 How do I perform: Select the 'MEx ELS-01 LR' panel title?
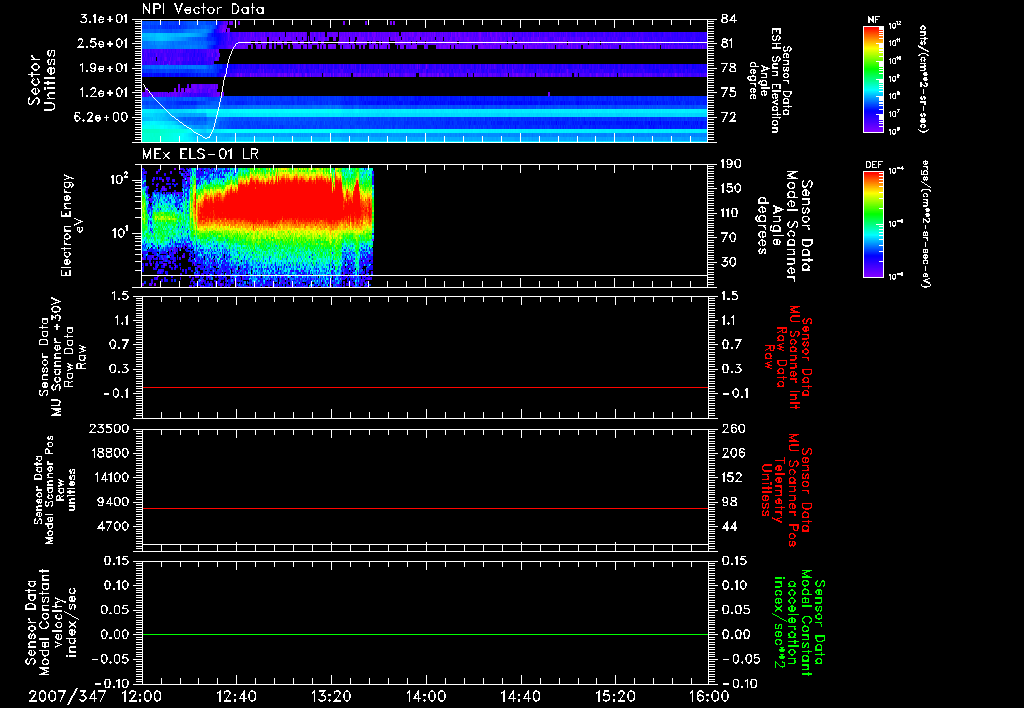click(198, 154)
